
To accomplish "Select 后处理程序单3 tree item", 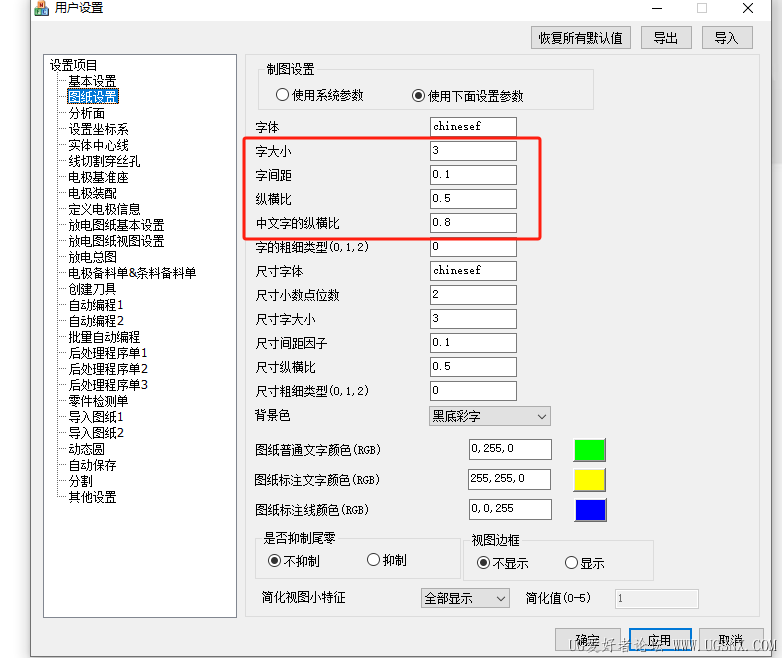I will coord(108,385).
